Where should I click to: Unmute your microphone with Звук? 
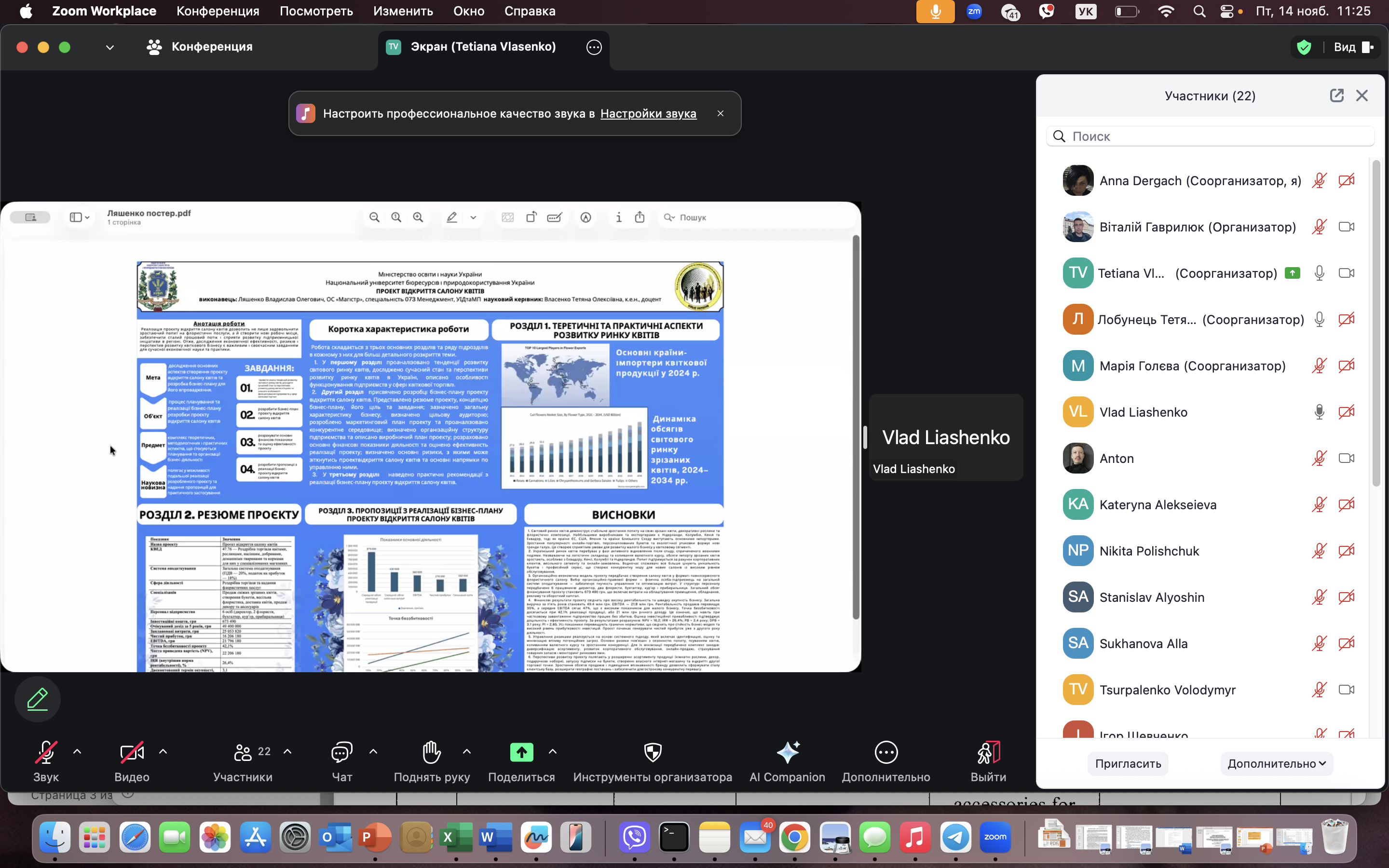tap(45, 753)
